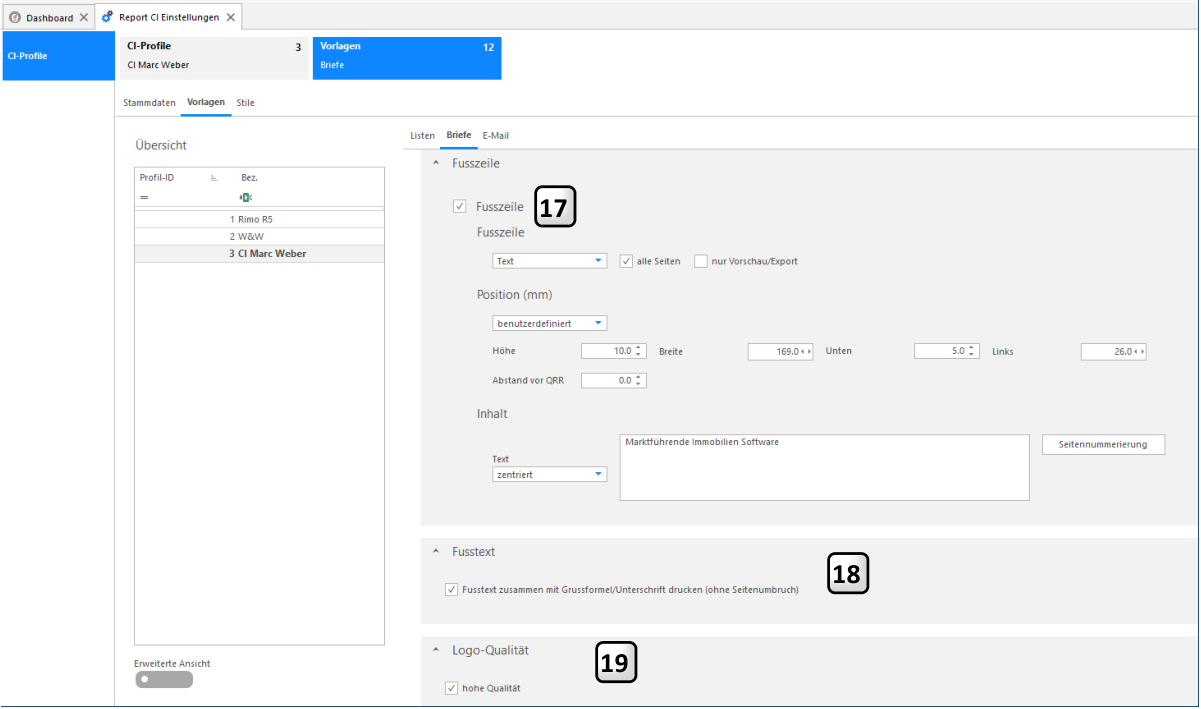
Task: Click the 'Profil-ID' column header
Action: (x=157, y=178)
